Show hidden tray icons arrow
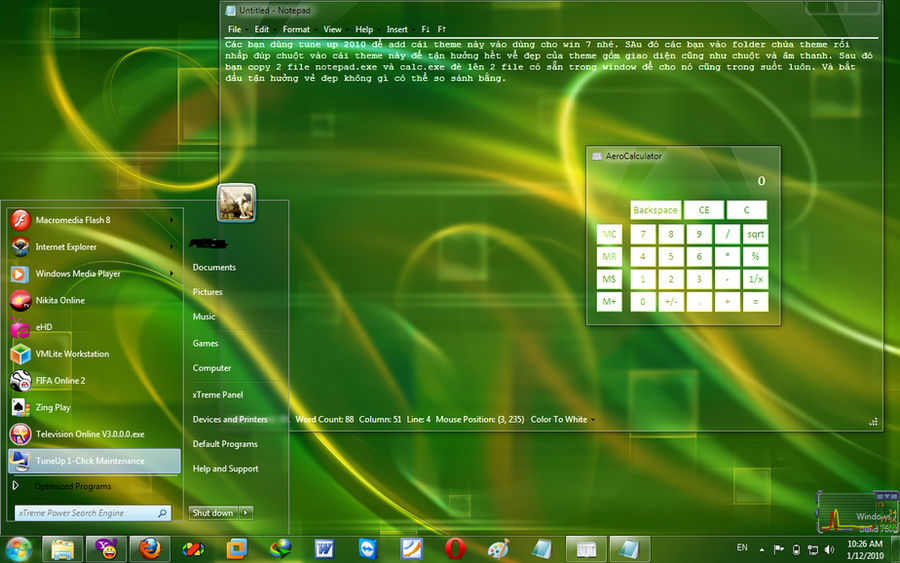The height and width of the screenshot is (563, 900). coord(762,550)
